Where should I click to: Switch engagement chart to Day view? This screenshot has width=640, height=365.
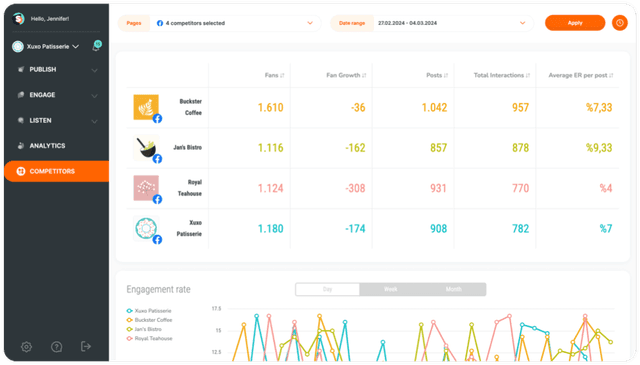(x=327, y=289)
